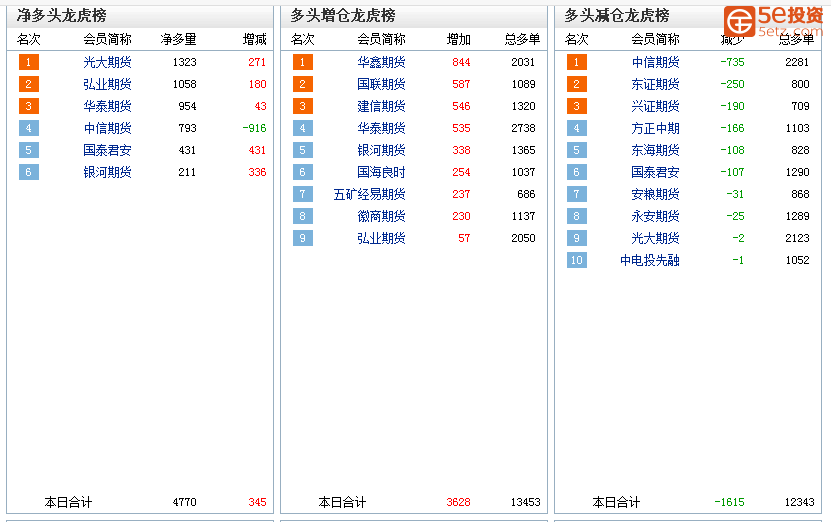
Task: Select the -916 change value
Action: point(254,128)
